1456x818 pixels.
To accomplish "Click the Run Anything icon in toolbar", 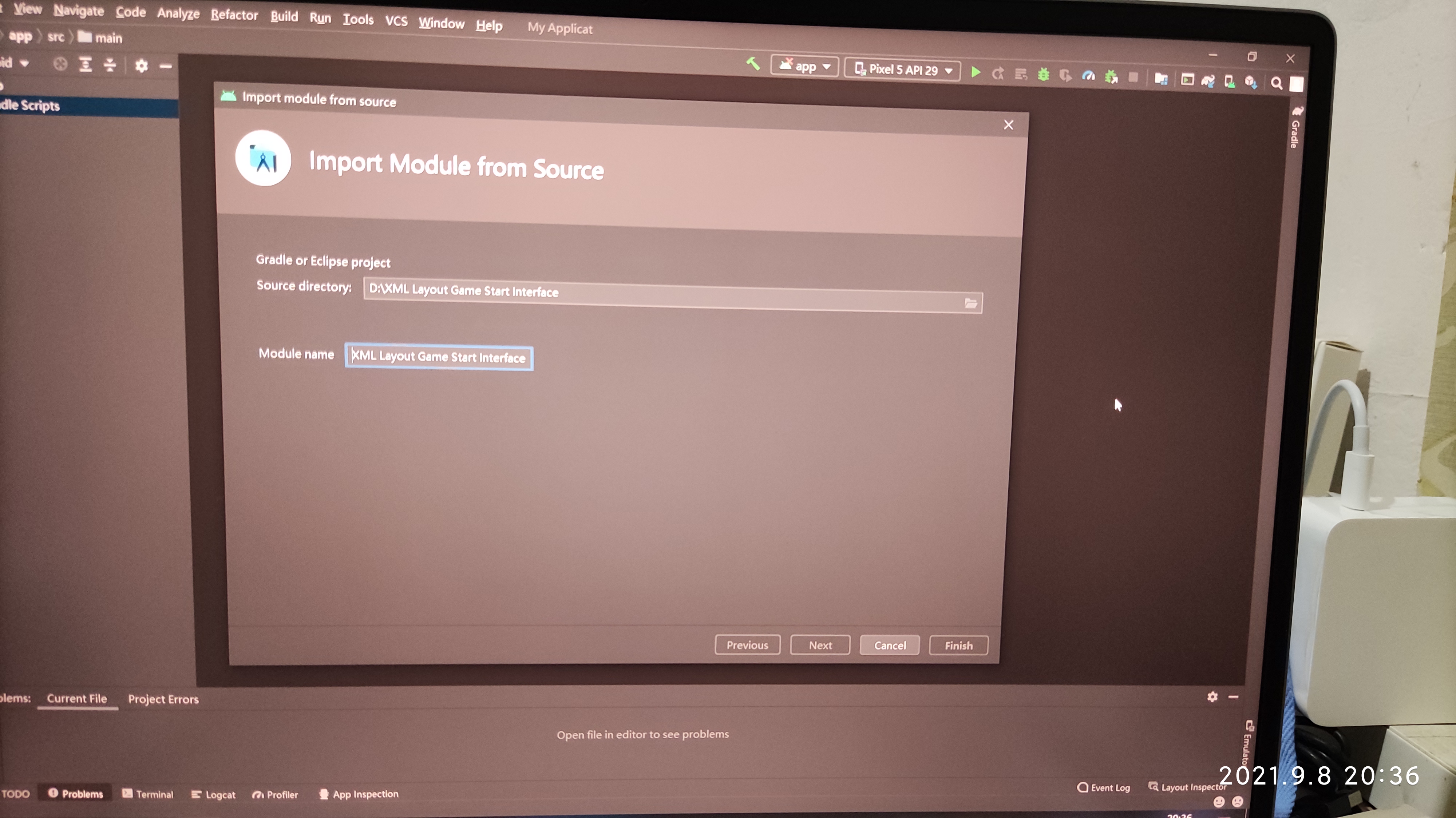I will 1187,80.
